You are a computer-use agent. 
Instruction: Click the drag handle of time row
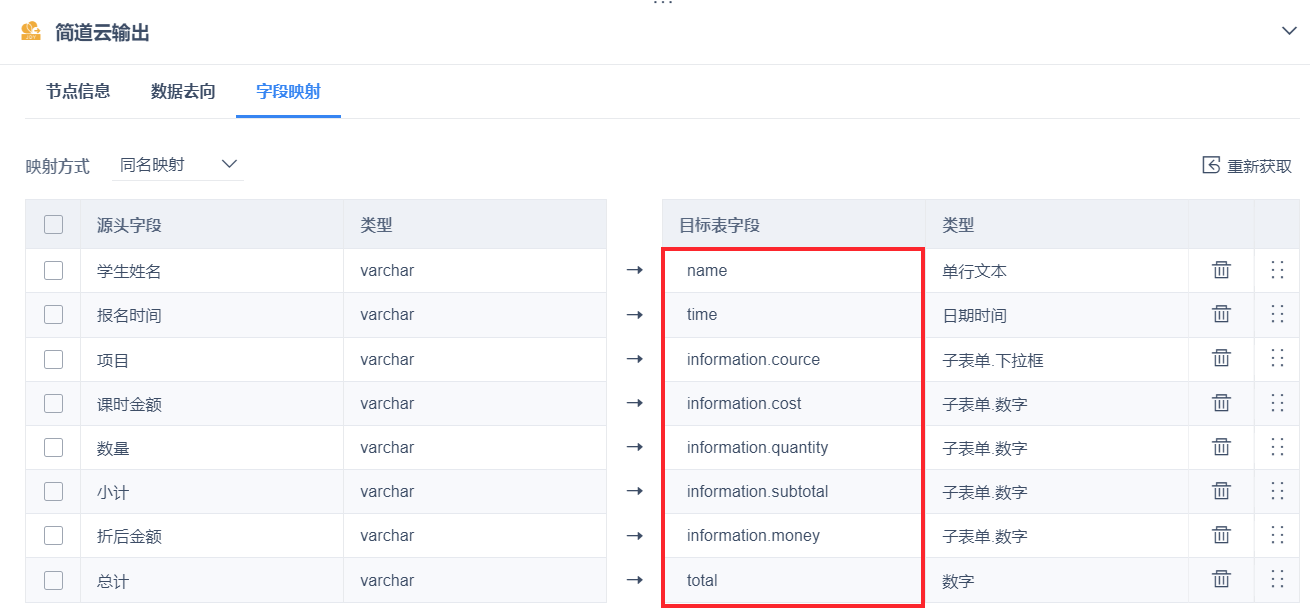tap(1277, 314)
